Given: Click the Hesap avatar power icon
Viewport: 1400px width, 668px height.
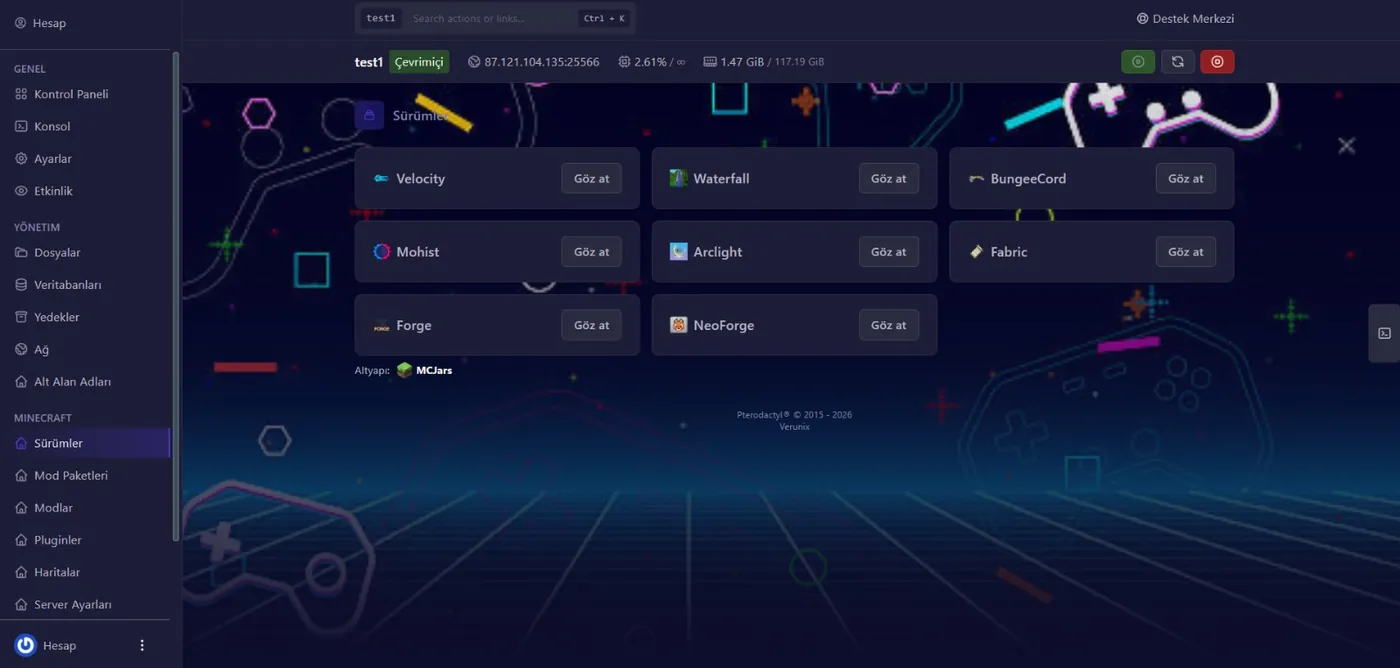Looking at the screenshot, I should click(26, 645).
